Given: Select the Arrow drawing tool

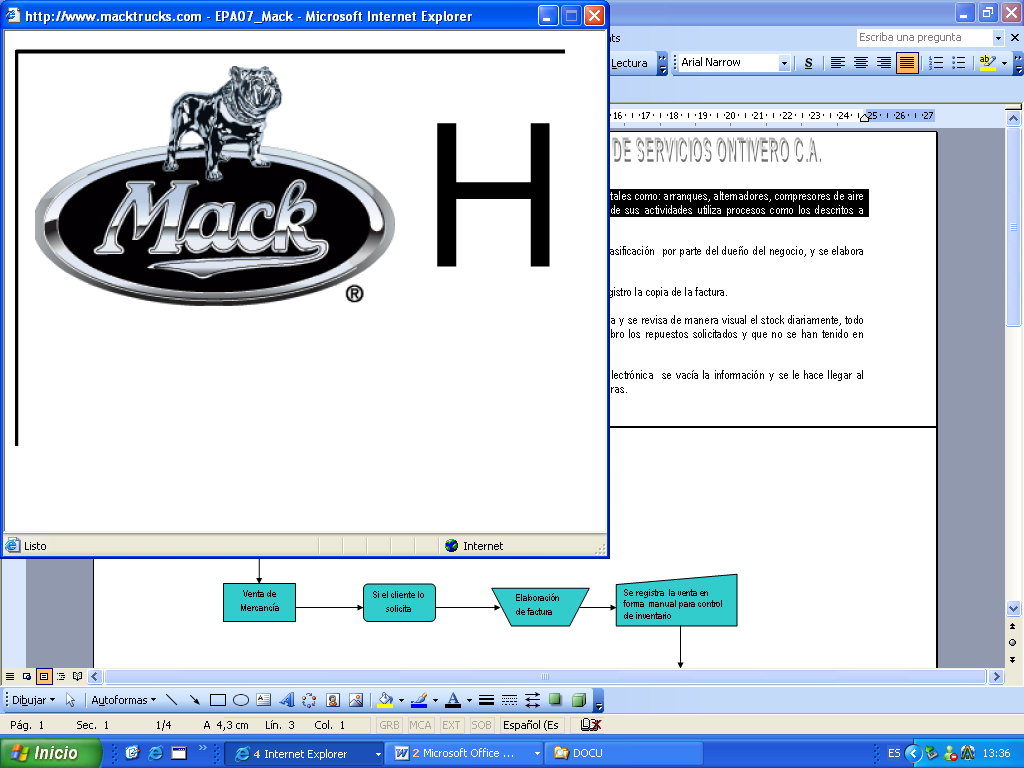Looking at the screenshot, I should [x=195, y=700].
